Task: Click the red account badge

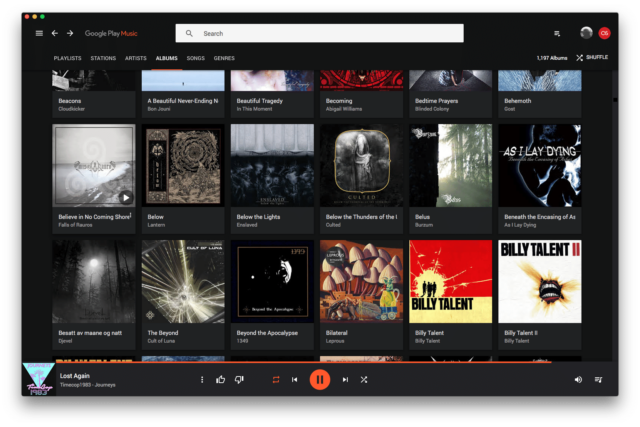Action: [x=604, y=33]
